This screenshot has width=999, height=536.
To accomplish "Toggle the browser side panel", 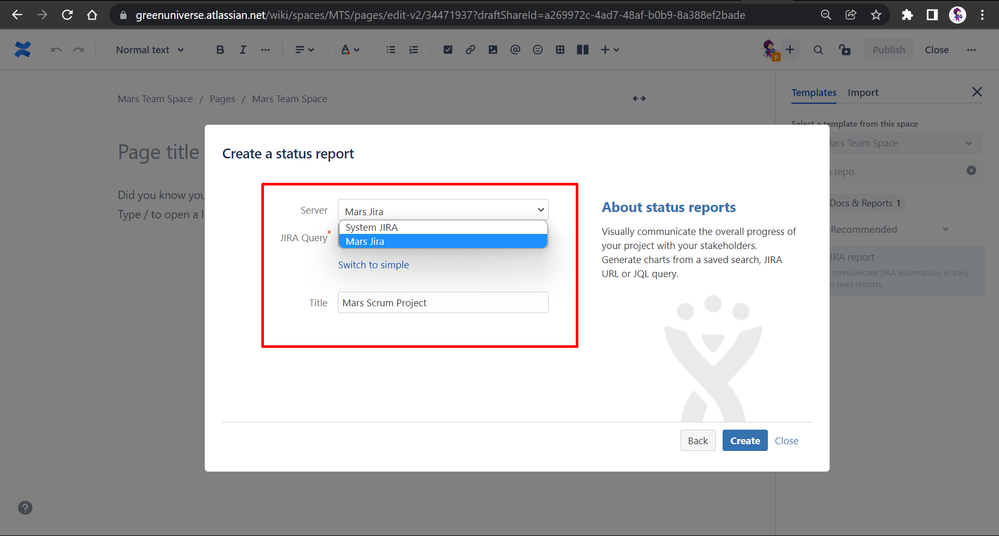I will click(x=932, y=15).
